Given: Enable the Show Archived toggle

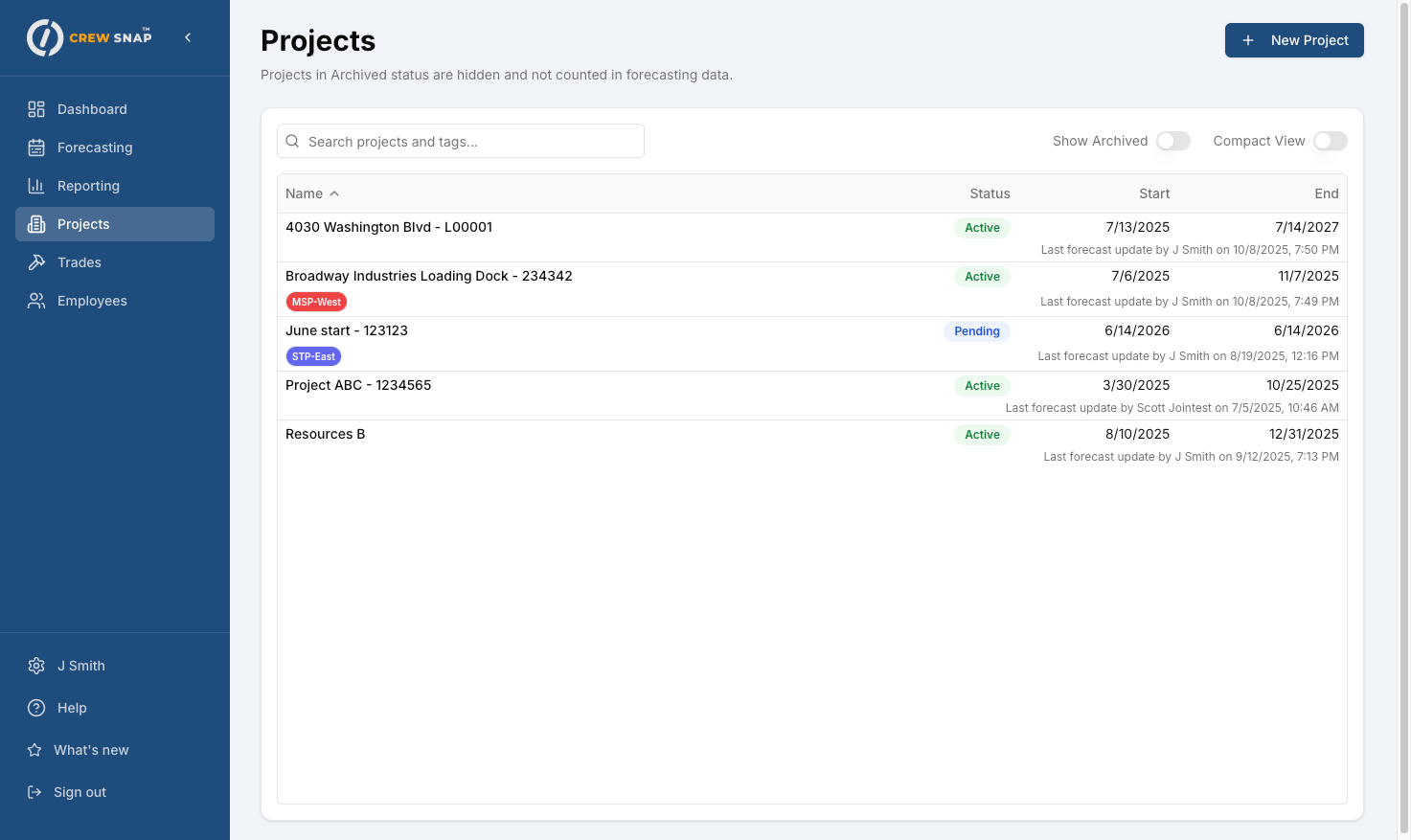Looking at the screenshot, I should pyautogui.click(x=1172, y=141).
